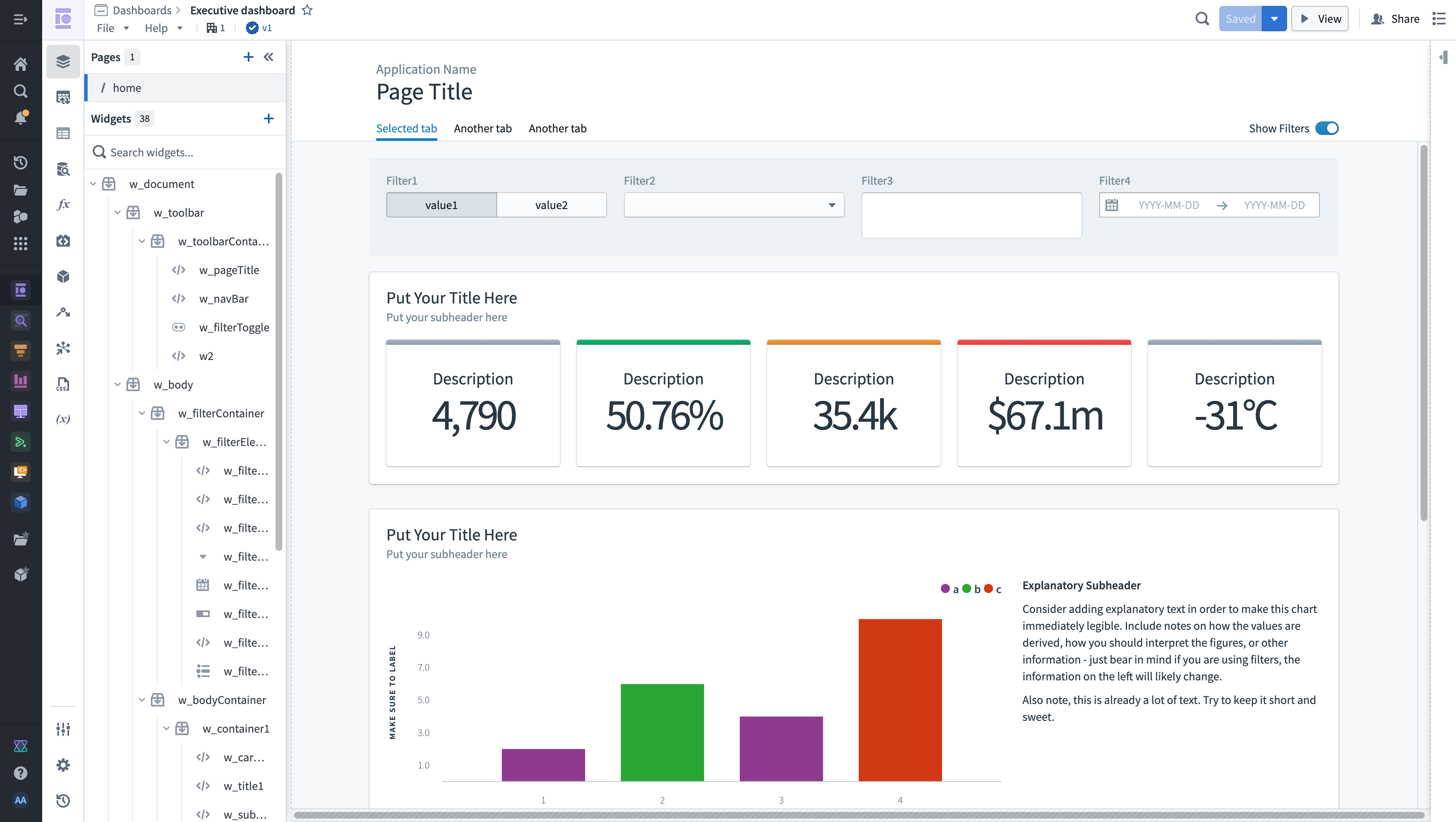Open the Filter2 dropdown
This screenshot has width=1456, height=822.
733,205
